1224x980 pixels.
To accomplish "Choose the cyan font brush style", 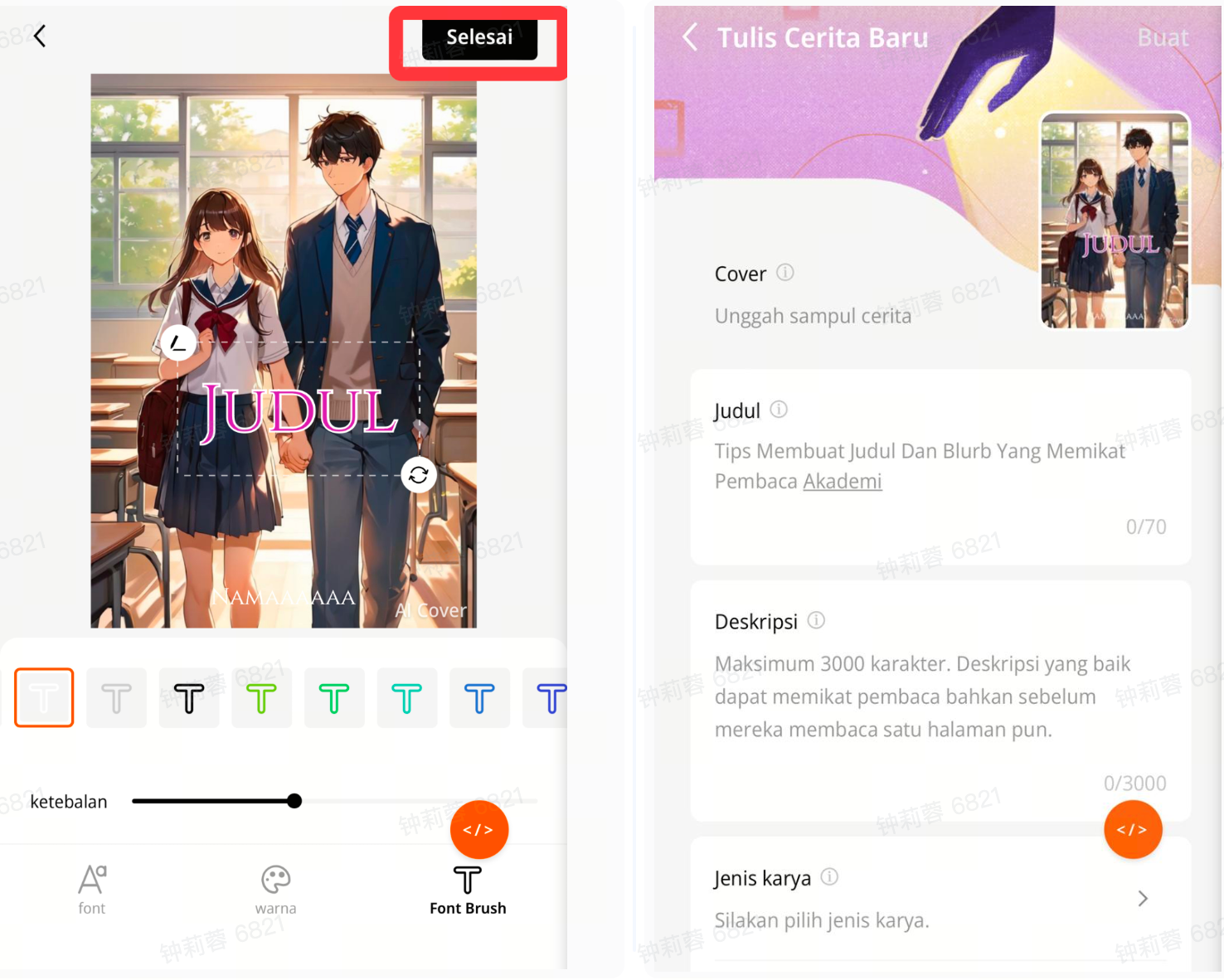I will point(406,698).
